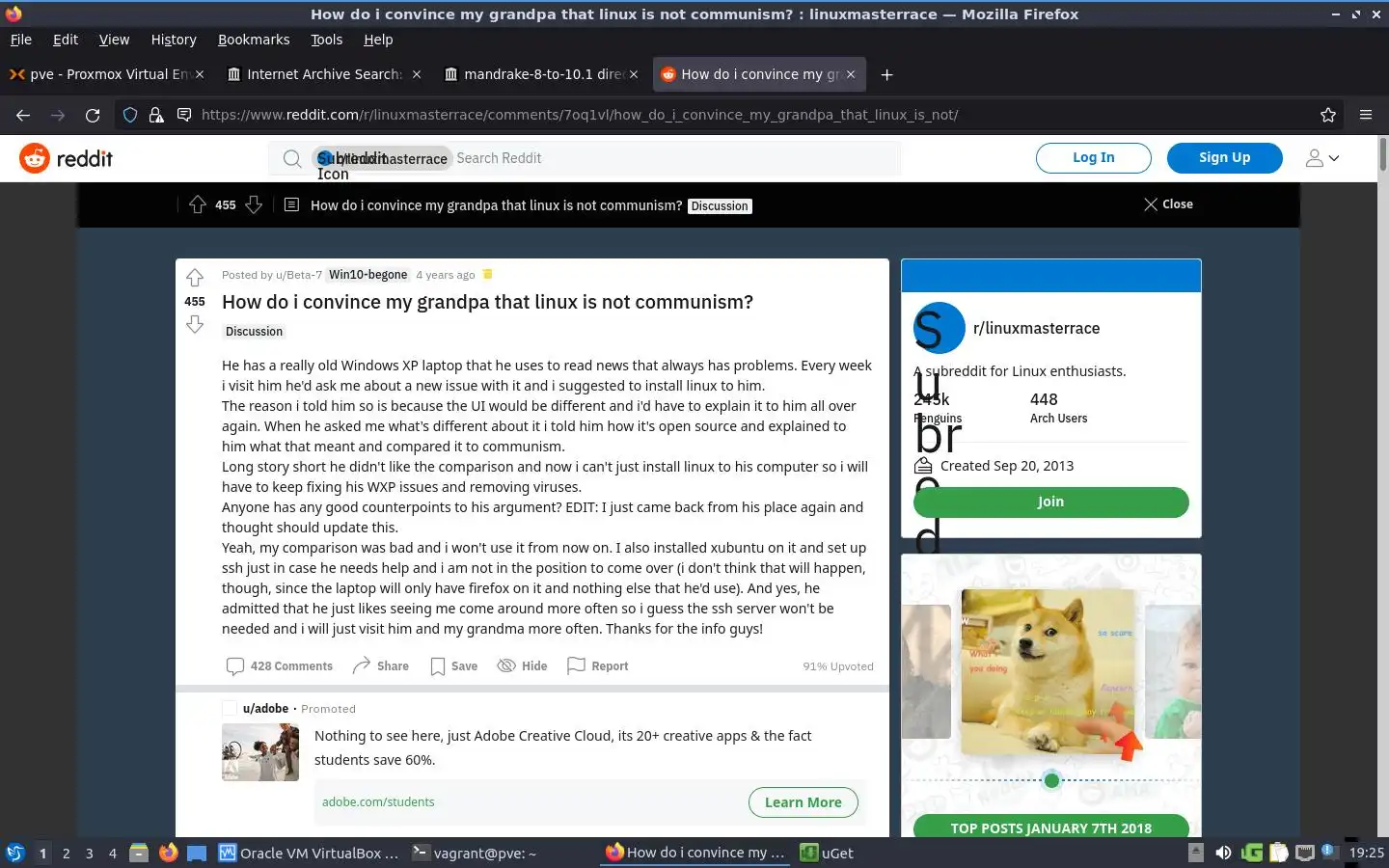Open the desktop start menu icon
1389x868 pixels.
tap(14, 853)
